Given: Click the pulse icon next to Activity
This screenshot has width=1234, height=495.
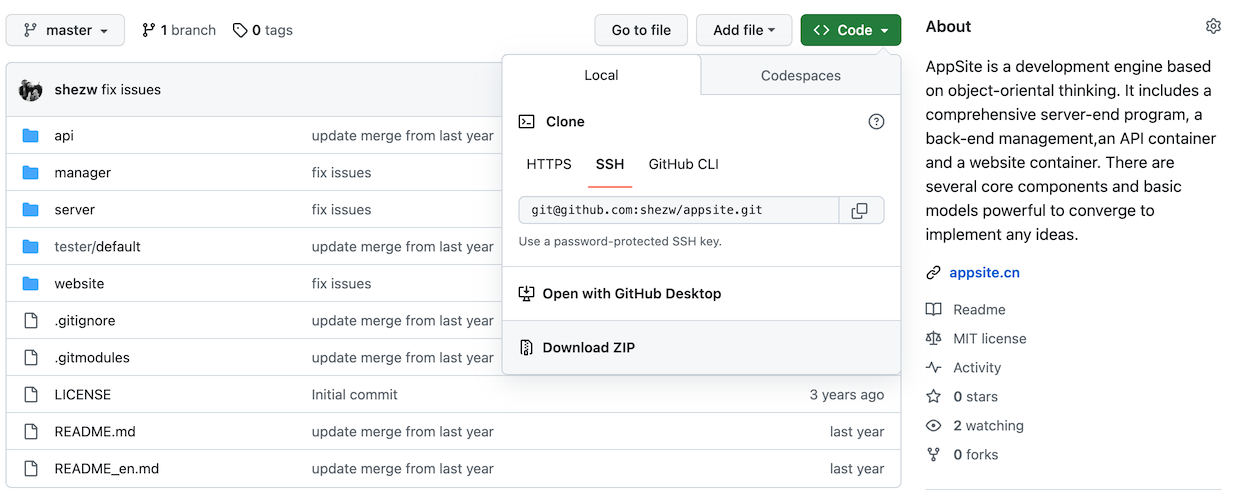Looking at the screenshot, I should click(x=933, y=368).
